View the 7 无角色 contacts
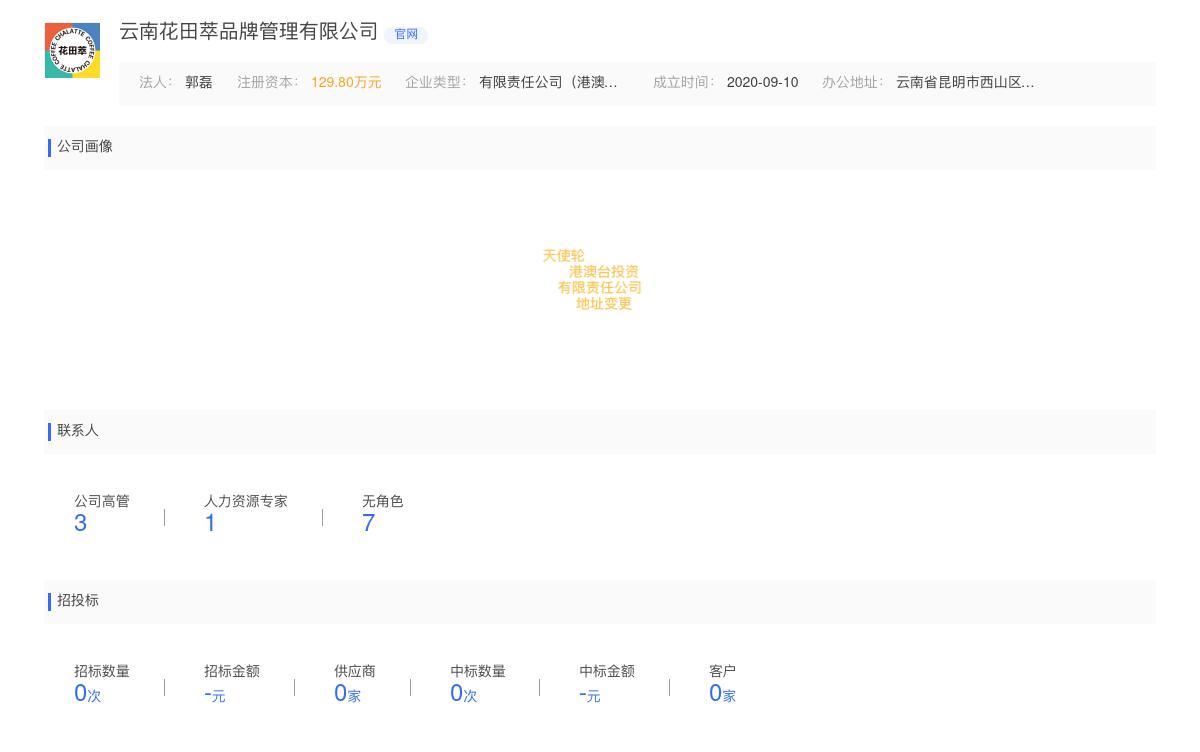1200x752 pixels. (368, 523)
